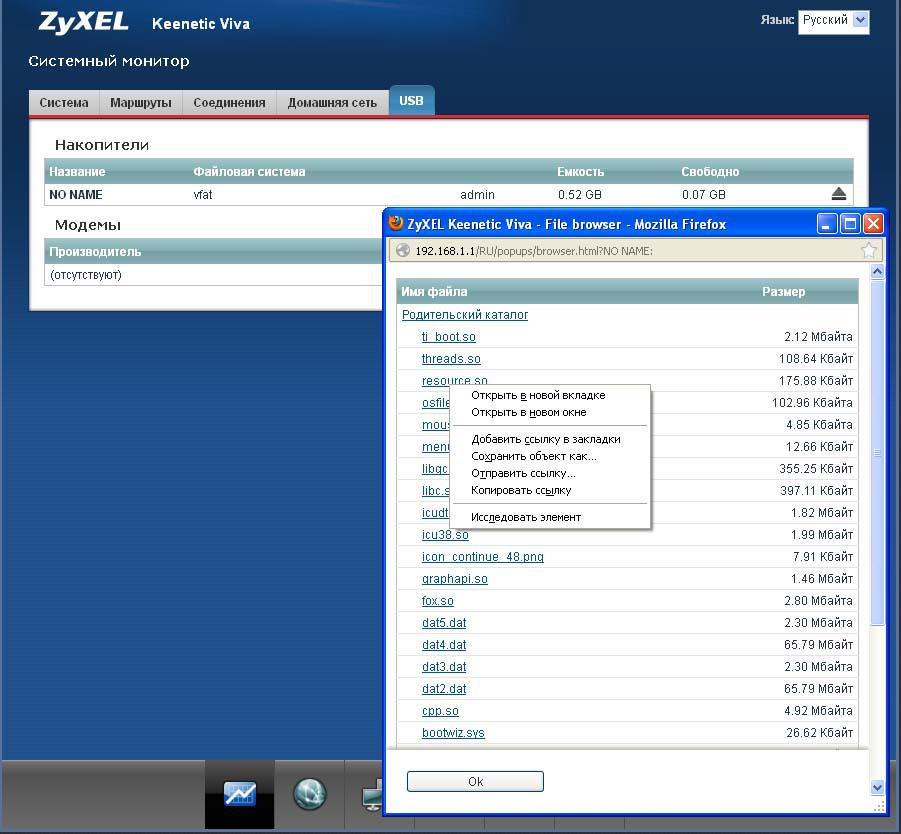901x834 pixels.
Task: Bookmark page with the star icon
Action: point(868,251)
